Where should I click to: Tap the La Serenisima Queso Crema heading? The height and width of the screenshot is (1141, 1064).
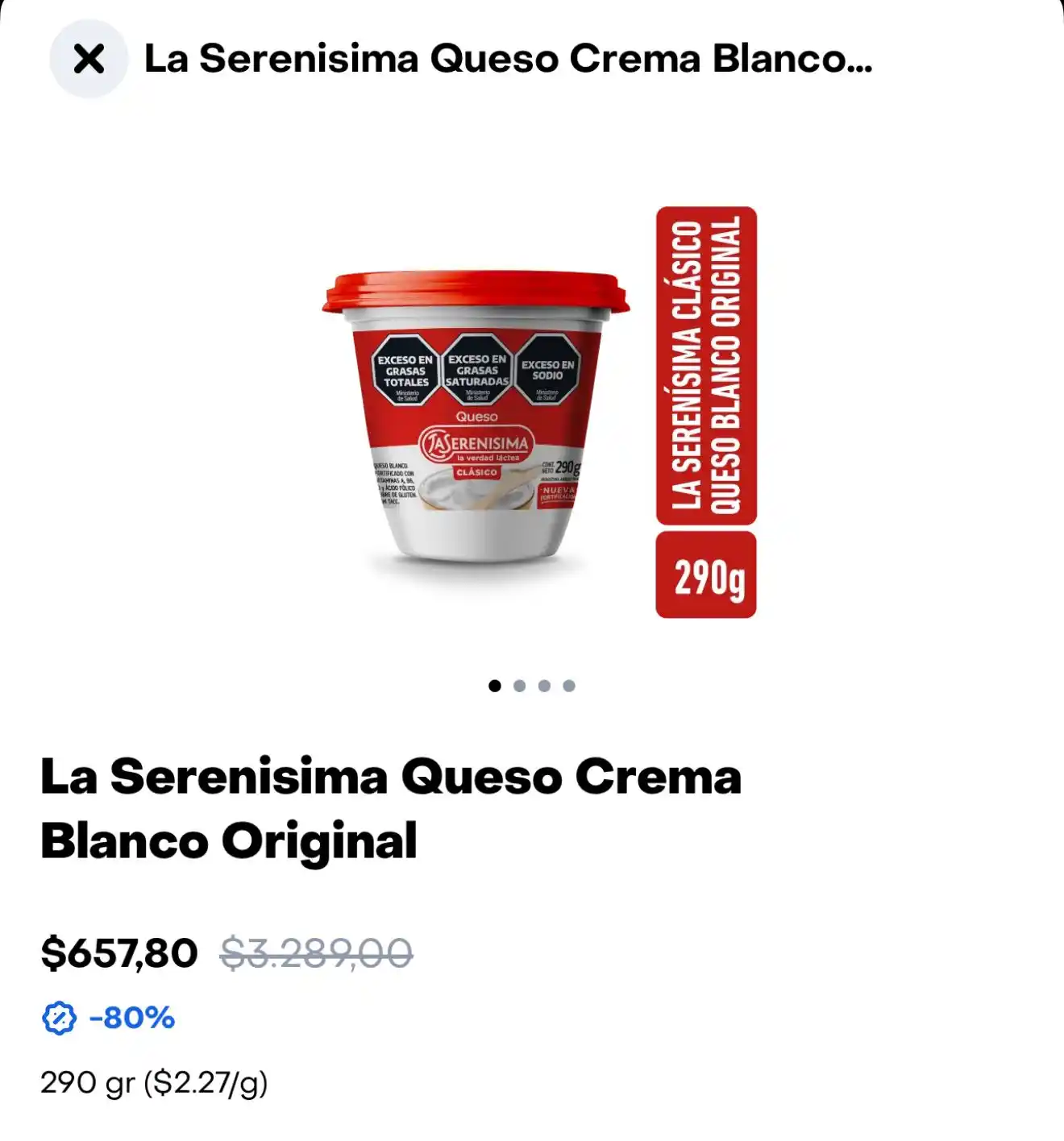(x=391, y=808)
